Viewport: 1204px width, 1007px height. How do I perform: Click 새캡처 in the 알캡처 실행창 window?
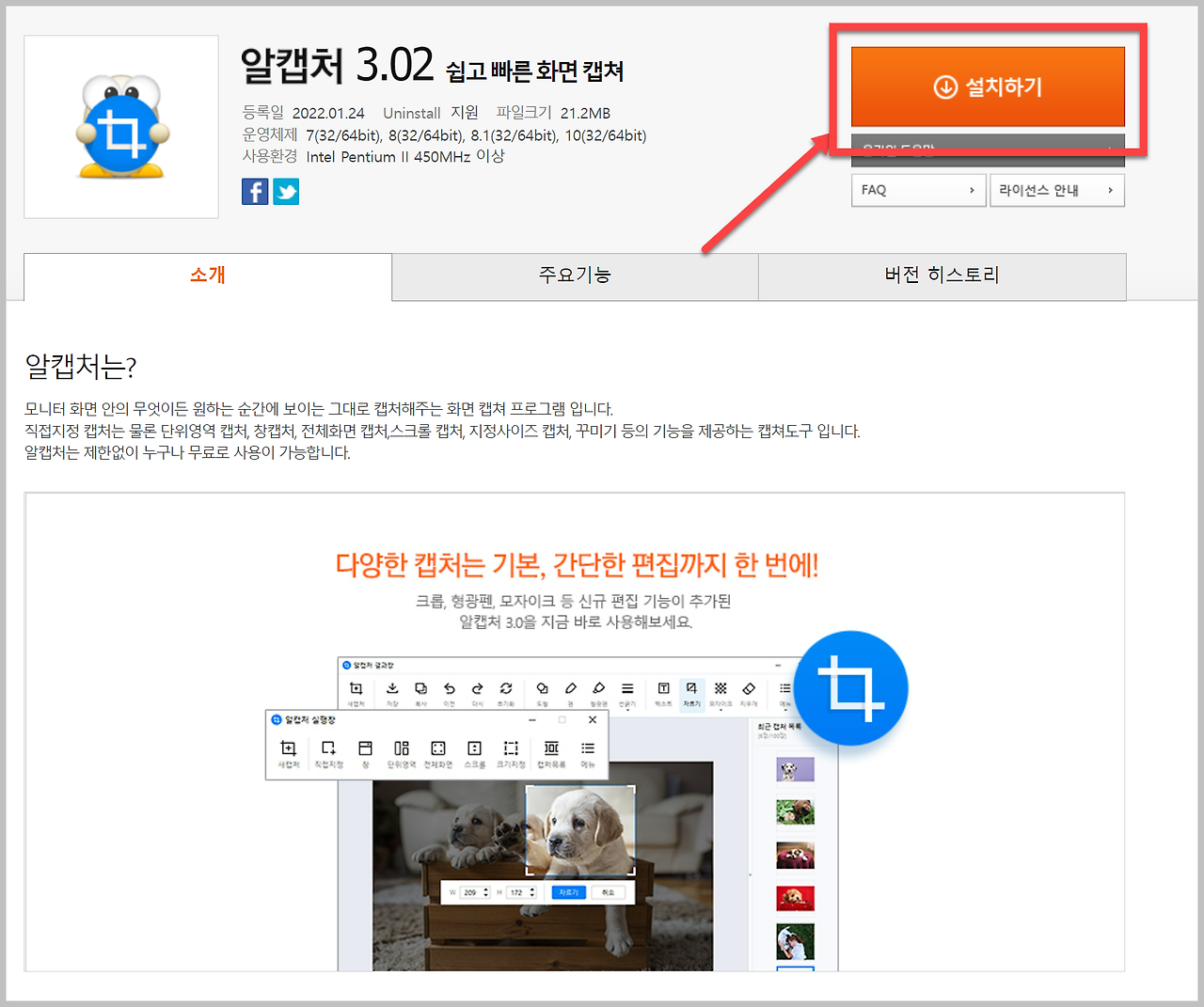click(289, 754)
